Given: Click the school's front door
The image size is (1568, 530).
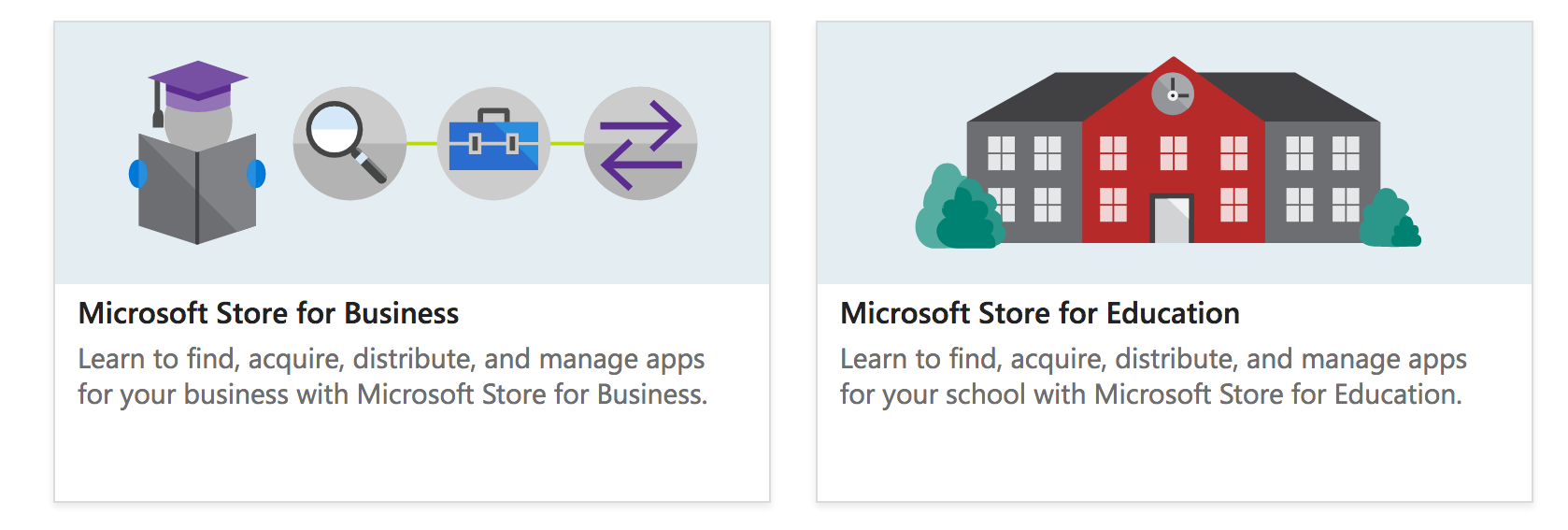Looking at the screenshot, I should [x=1172, y=220].
